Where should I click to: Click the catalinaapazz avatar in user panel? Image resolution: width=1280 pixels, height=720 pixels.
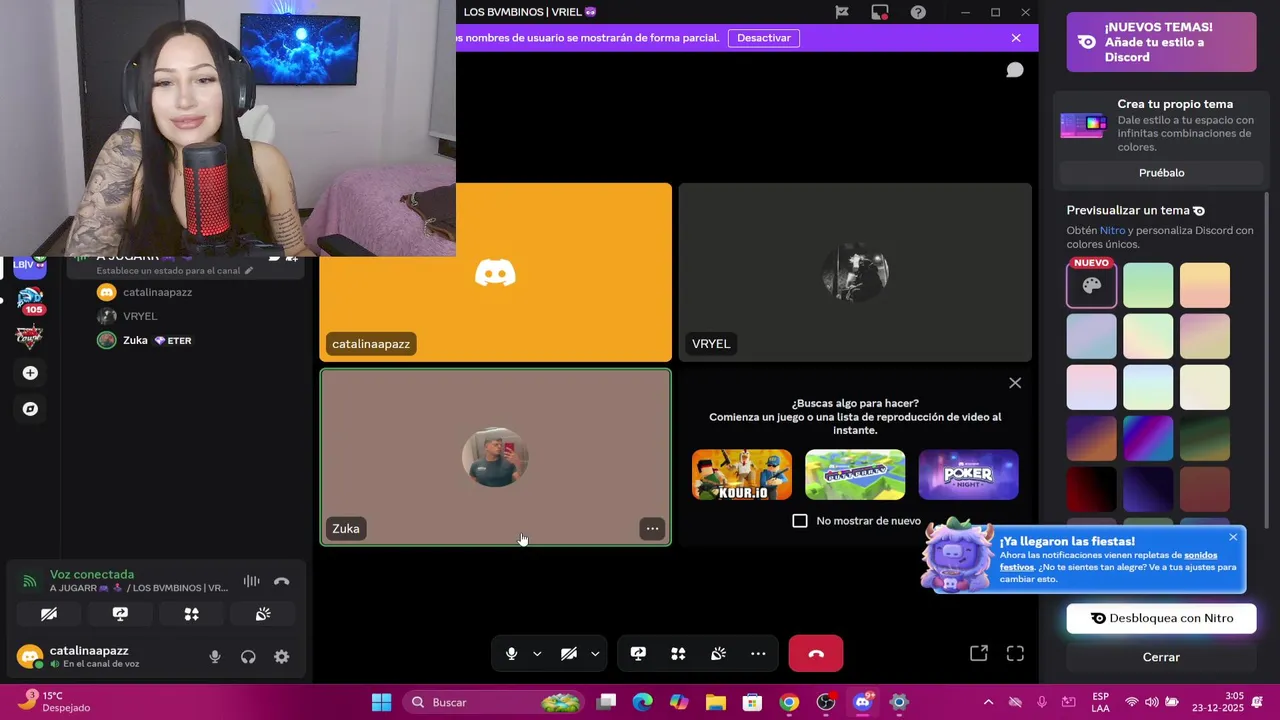[30, 657]
